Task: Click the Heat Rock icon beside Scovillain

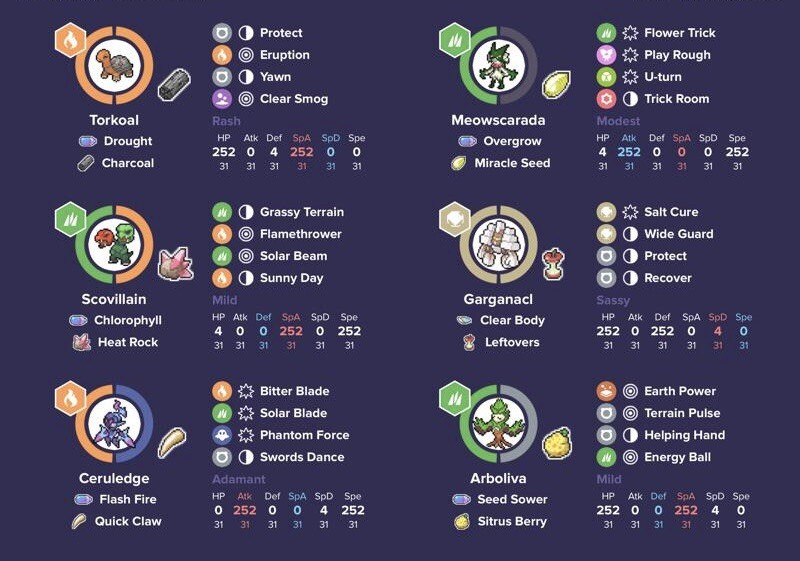Action: [175, 264]
